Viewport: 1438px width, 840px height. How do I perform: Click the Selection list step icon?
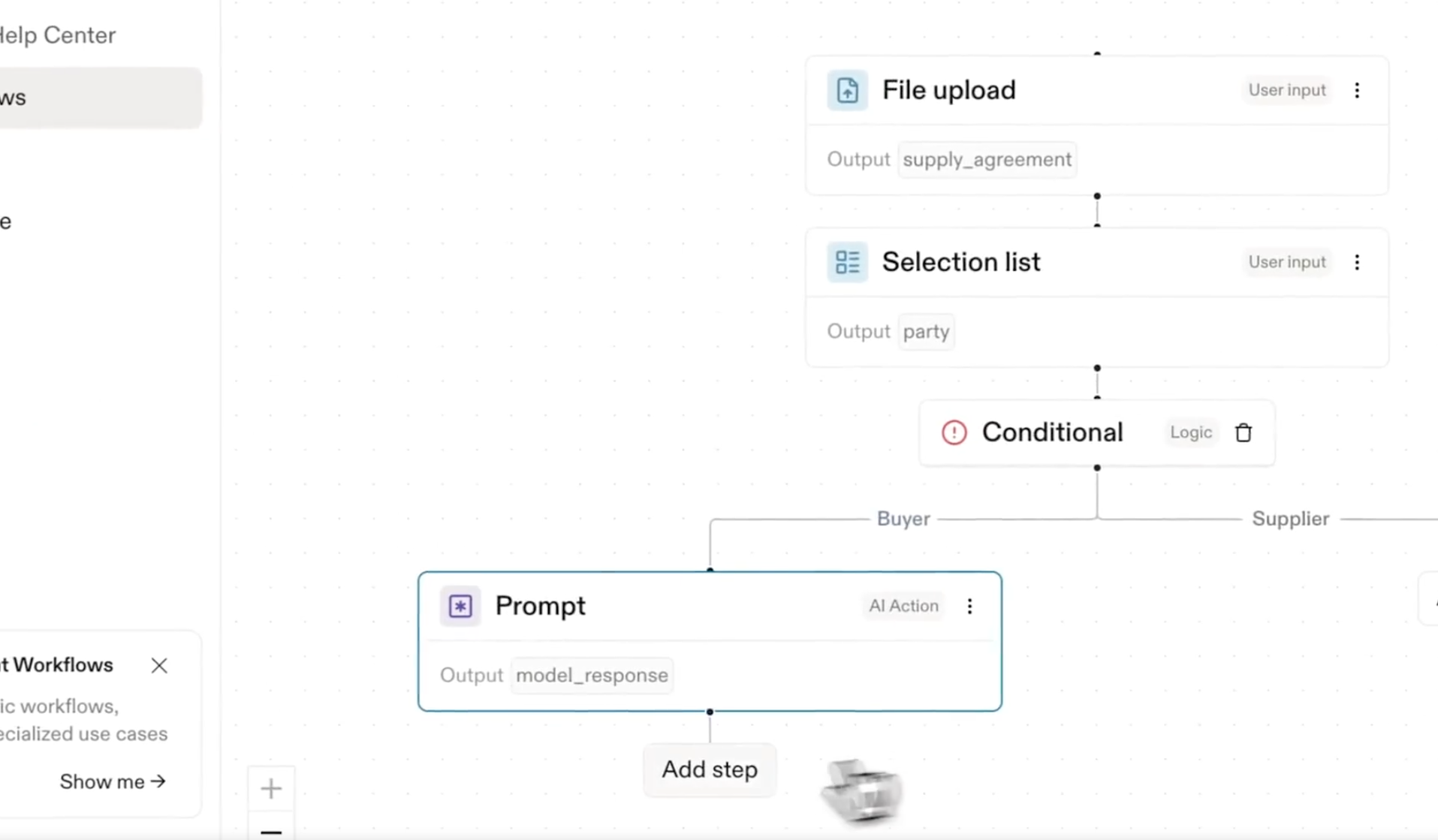coord(847,262)
